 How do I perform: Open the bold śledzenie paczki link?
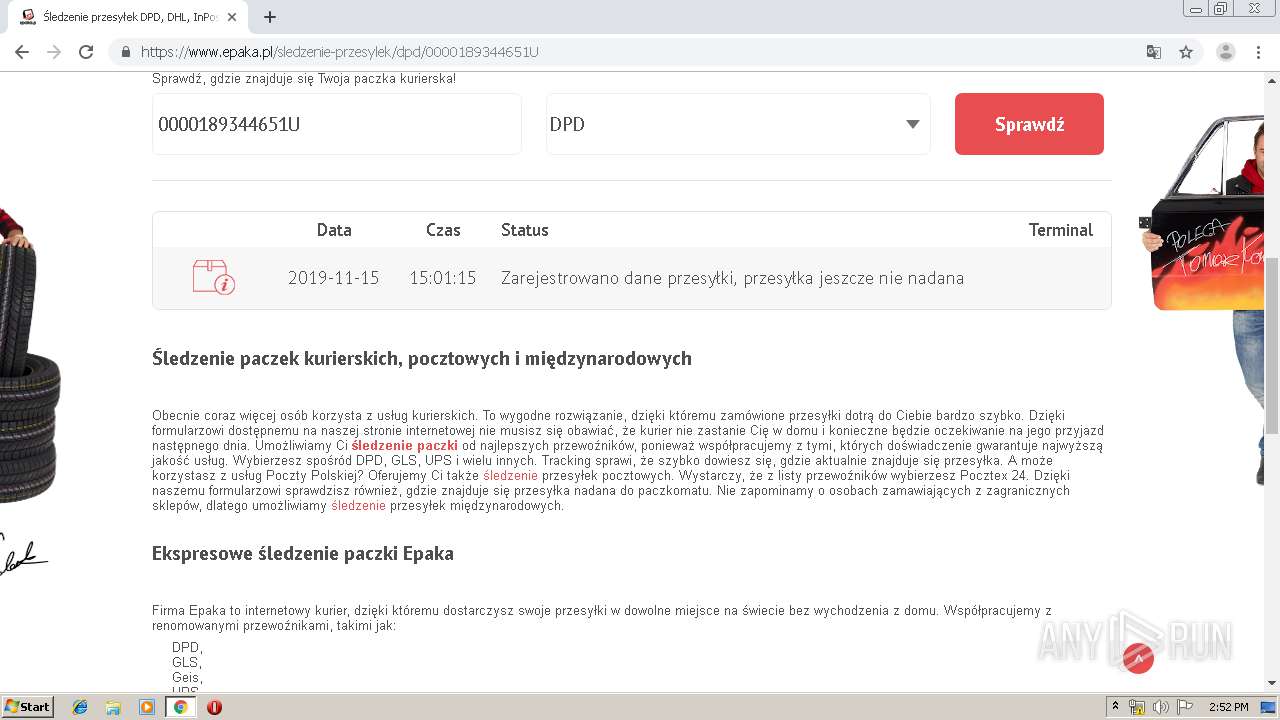(405, 445)
